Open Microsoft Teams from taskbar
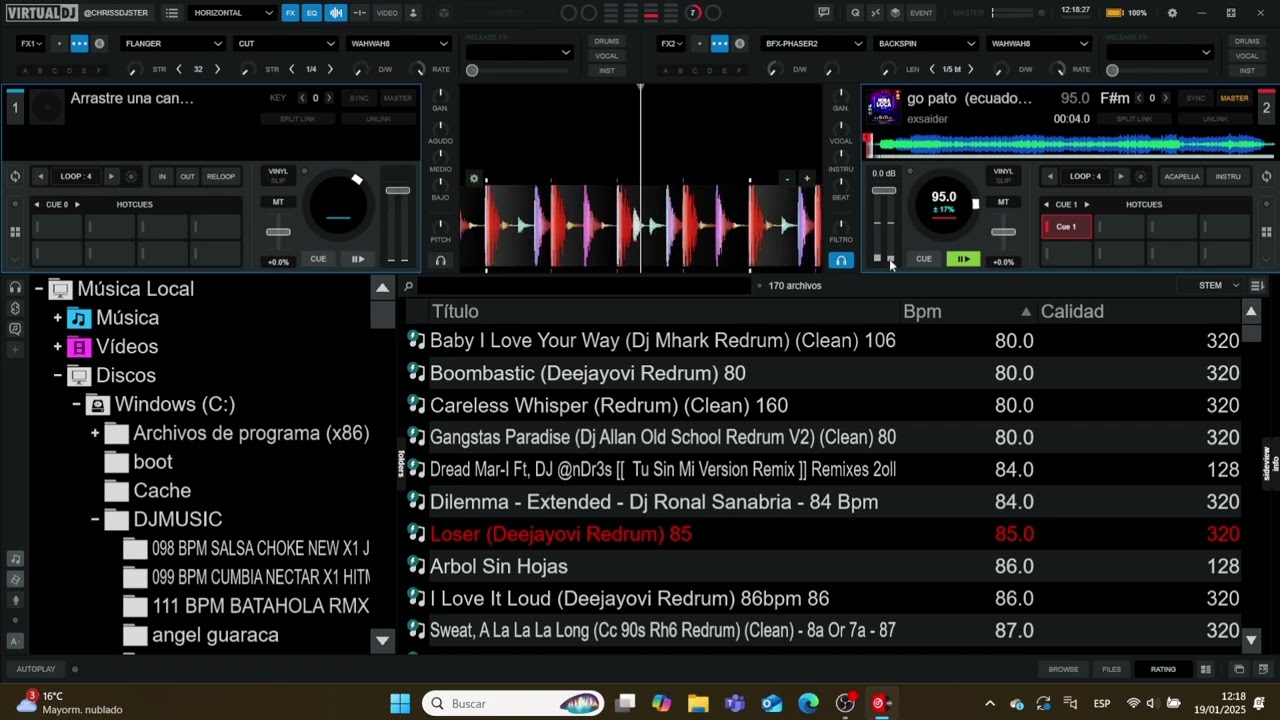 [735, 704]
